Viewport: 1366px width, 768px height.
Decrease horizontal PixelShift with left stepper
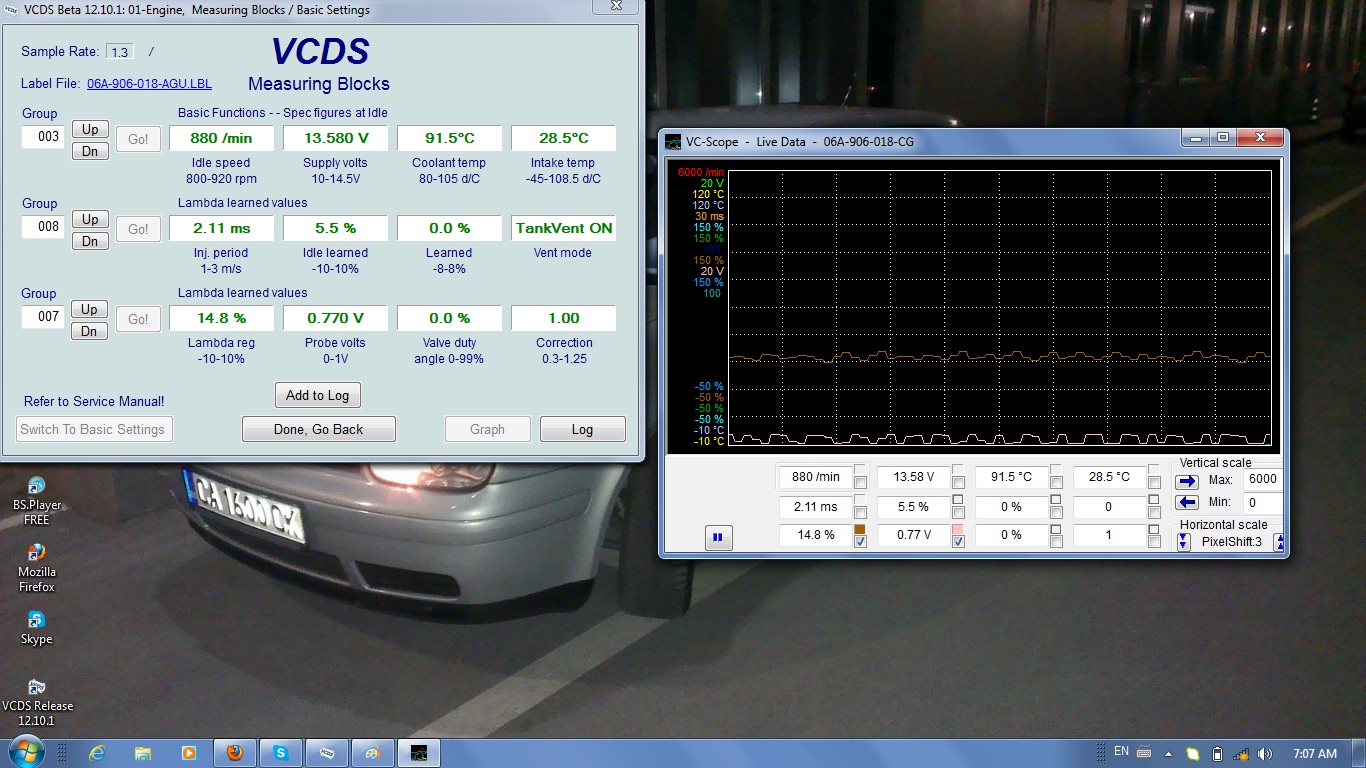[x=1184, y=541]
